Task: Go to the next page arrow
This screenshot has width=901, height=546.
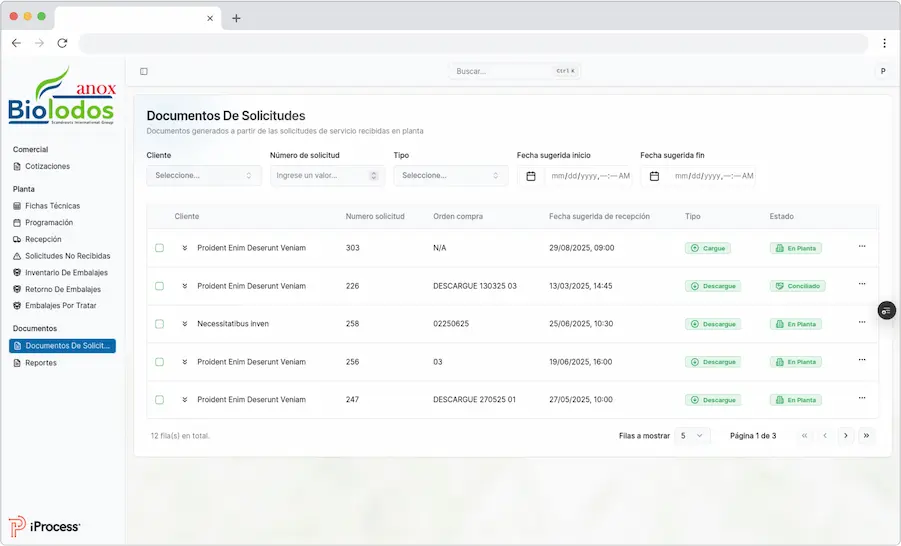Action: 845,436
